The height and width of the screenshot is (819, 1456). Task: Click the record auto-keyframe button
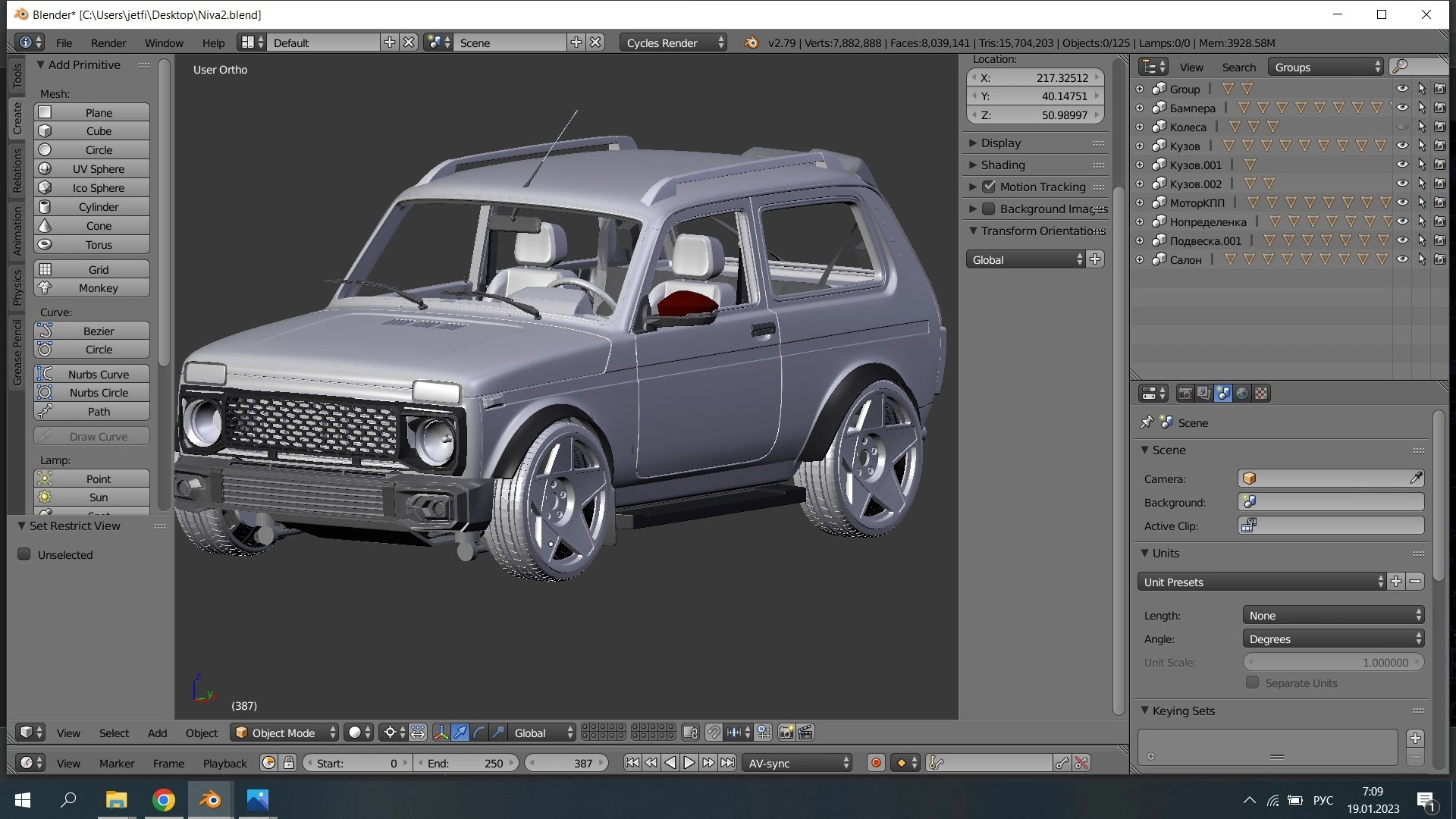[876, 763]
